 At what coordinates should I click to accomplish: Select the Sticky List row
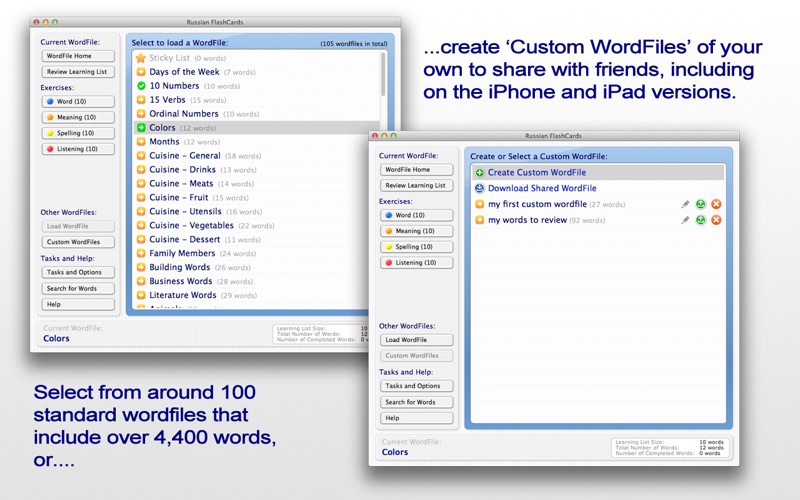[257, 58]
